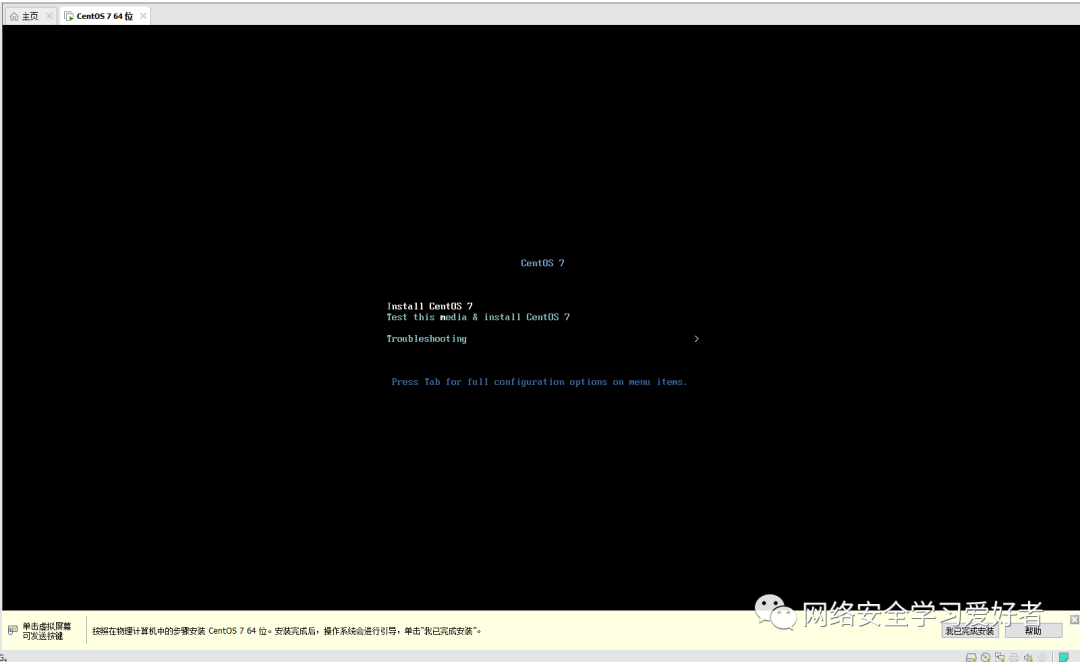The width and height of the screenshot is (1080, 662).
Task: Click the CD/DVD drive status icon
Action: (986, 657)
